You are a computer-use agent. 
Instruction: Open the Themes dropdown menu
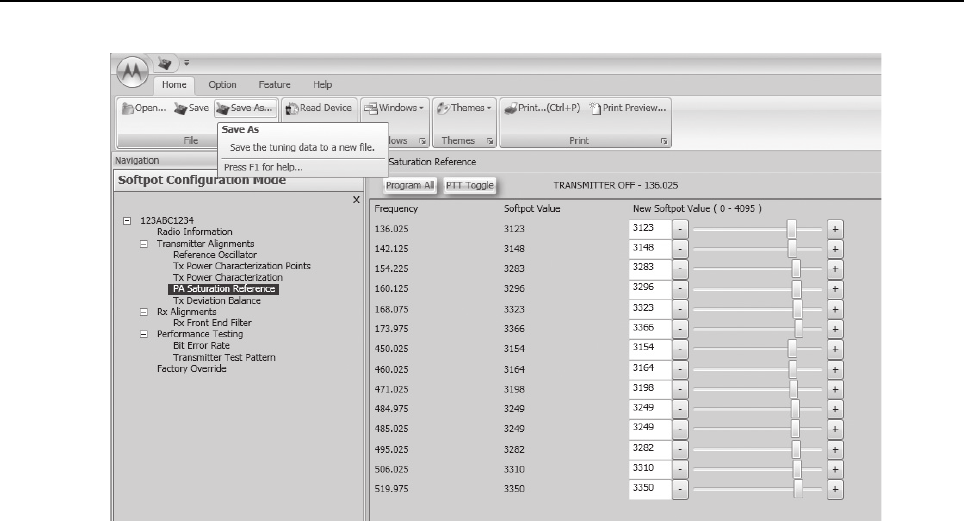coord(464,108)
